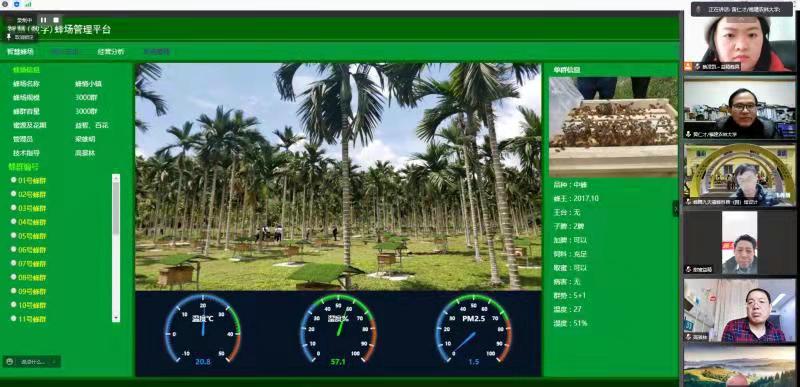The height and width of the screenshot is (387, 800).
Task: Click the beehive frame photo thumbnail
Action: point(613,127)
